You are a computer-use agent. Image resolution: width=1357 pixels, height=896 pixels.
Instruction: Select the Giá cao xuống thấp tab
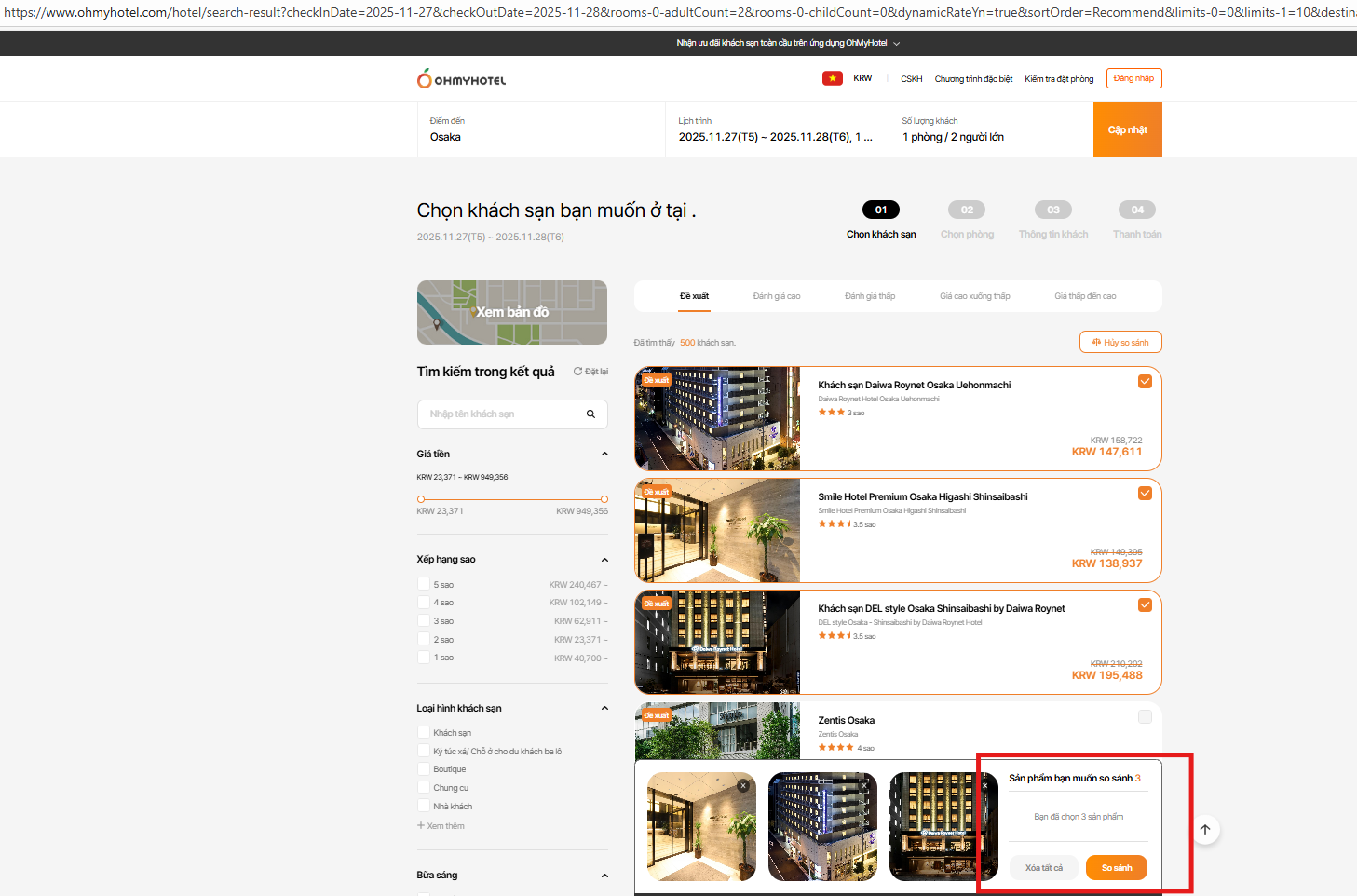coord(975,296)
